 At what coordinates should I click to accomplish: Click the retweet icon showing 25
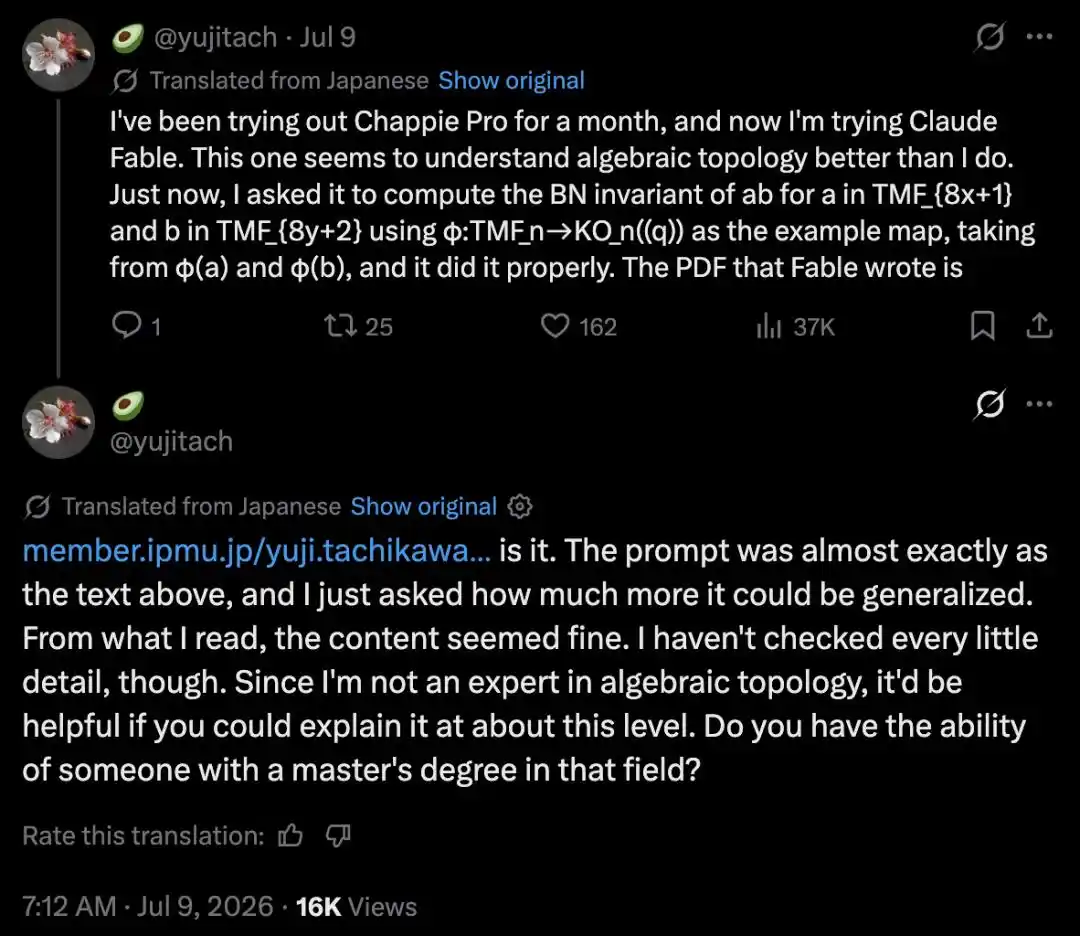pyautogui.click(x=341, y=326)
